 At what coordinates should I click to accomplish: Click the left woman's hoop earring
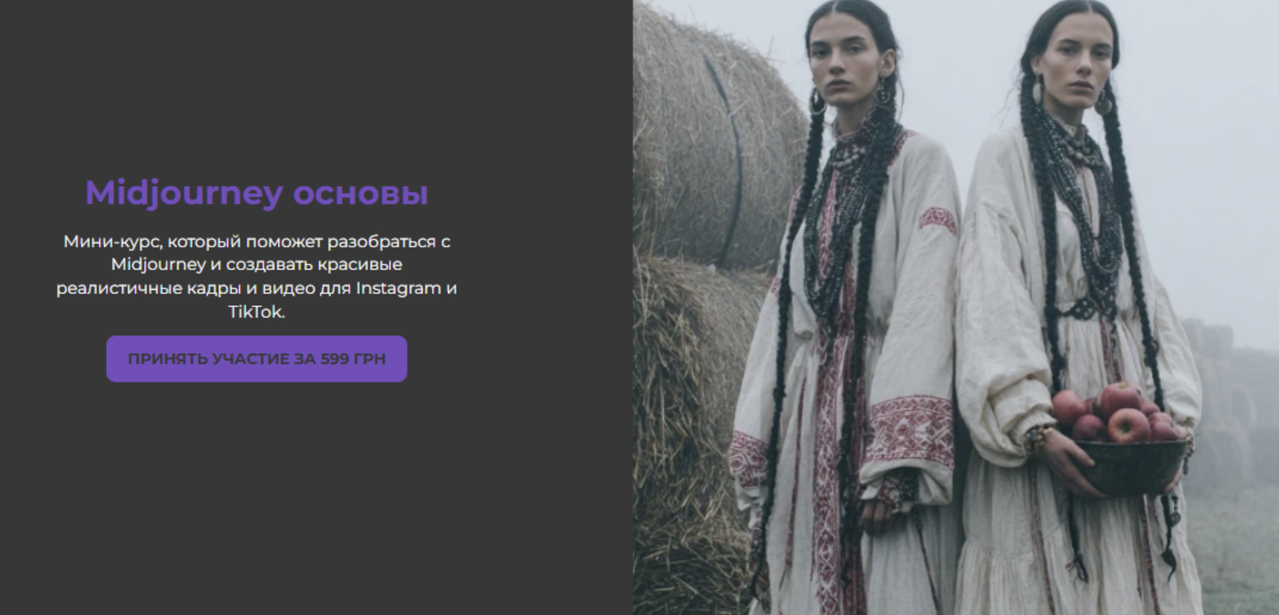tap(817, 101)
